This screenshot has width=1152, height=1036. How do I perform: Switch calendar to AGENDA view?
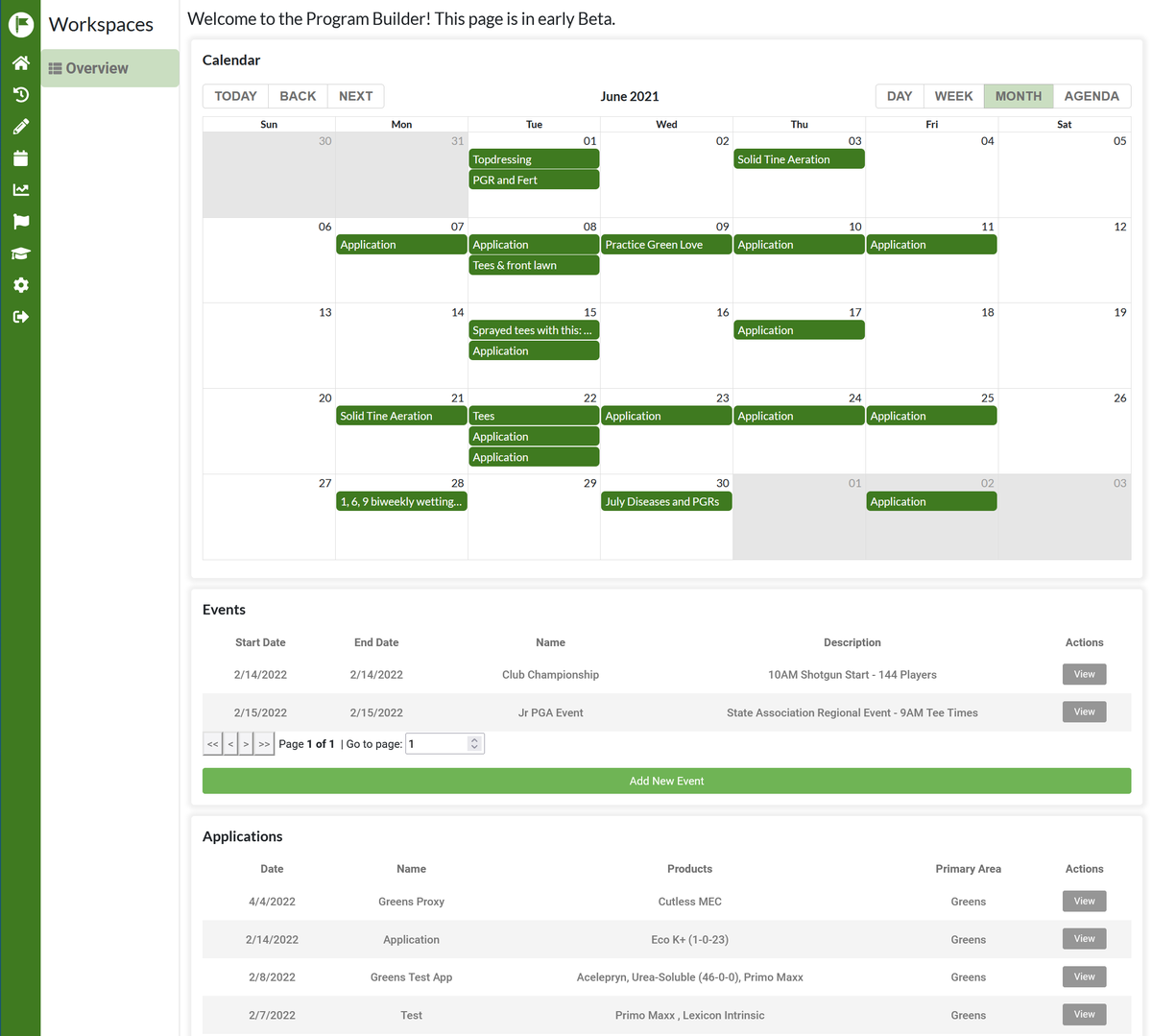(1092, 96)
